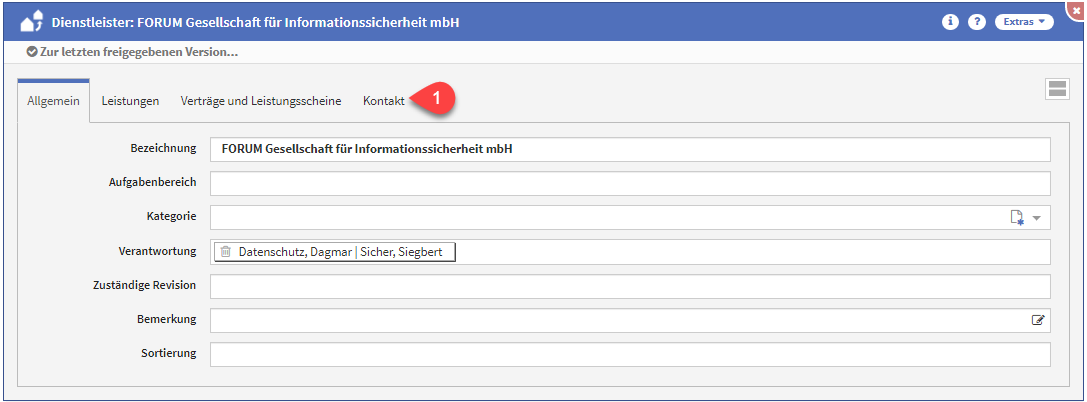Focus the Sortierung input field
The width and height of the screenshot is (1087, 402).
click(x=630, y=354)
